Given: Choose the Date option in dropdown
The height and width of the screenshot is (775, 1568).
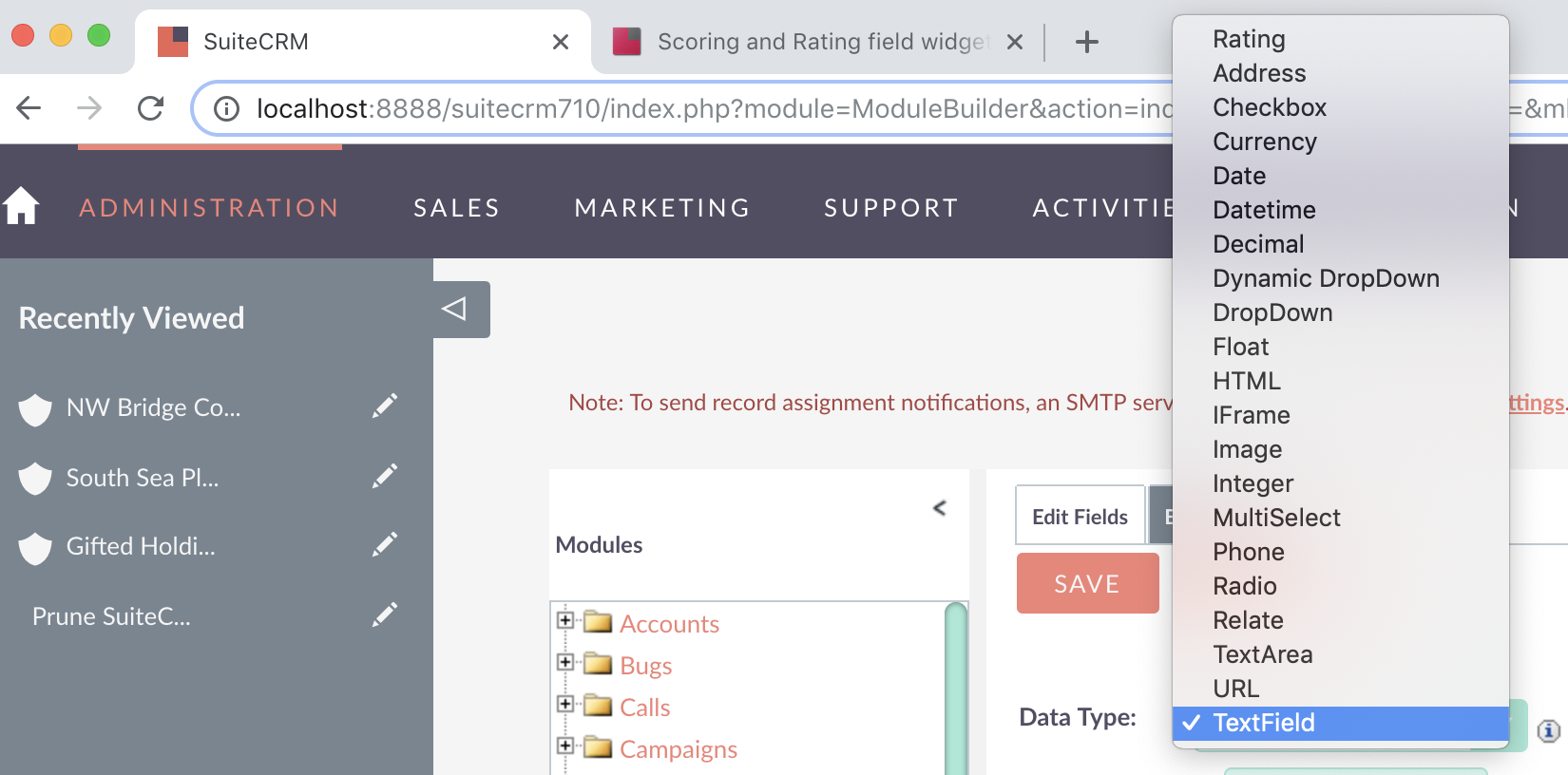Looking at the screenshot, I should pos(1341,176).
